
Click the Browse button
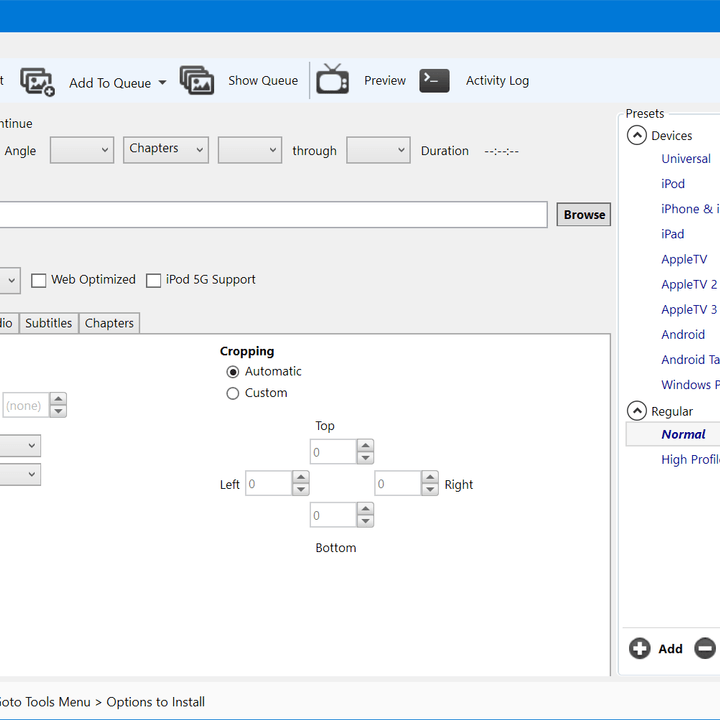[x=584, y=214]
